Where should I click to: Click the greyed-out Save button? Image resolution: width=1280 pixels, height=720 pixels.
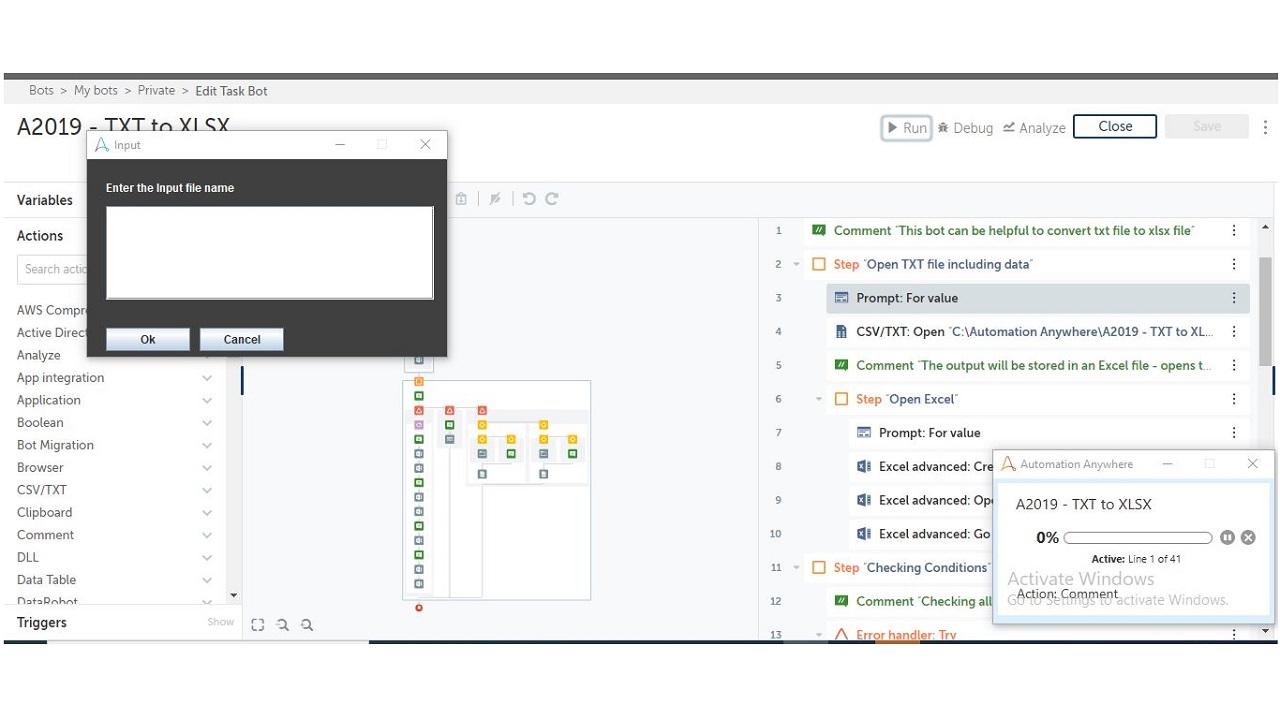pyautogui.click(x=1207, y=126)
